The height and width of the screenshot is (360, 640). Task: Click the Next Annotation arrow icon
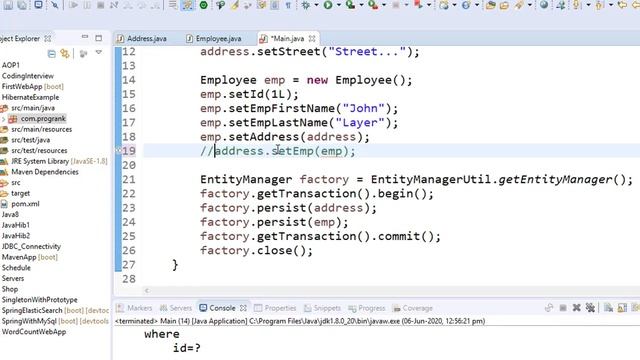576,5
